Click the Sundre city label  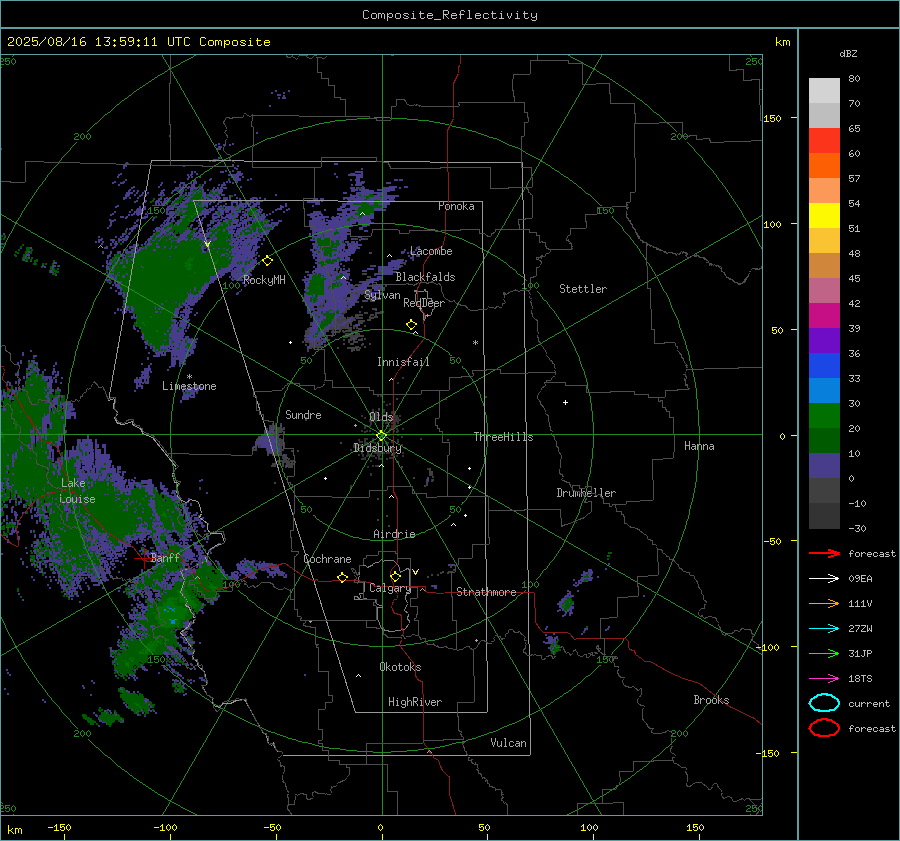[x=303, y=415]
